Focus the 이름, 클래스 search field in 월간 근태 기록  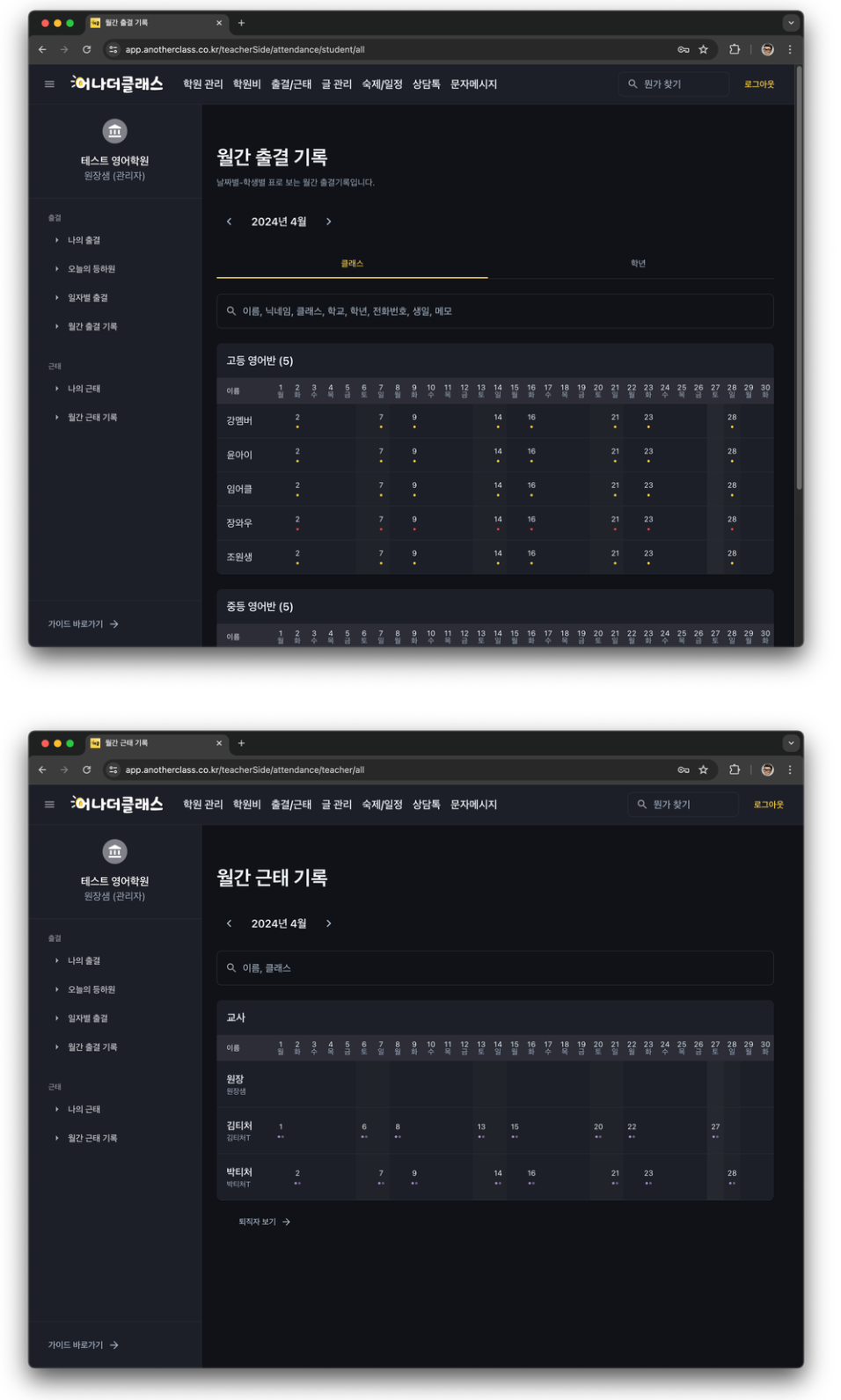click(495, 968)
